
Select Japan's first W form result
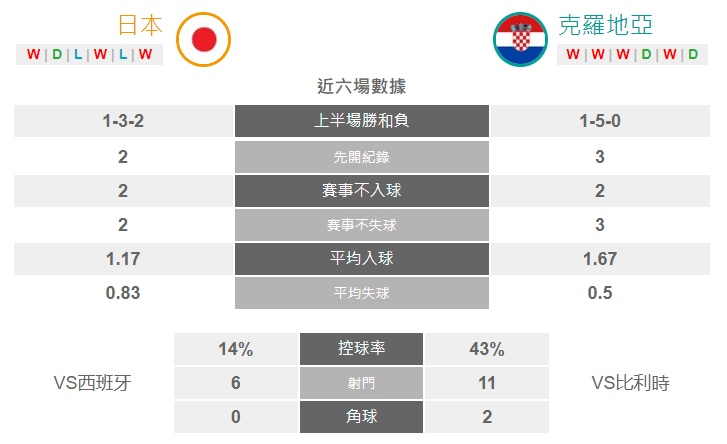[x=33, y=54]
